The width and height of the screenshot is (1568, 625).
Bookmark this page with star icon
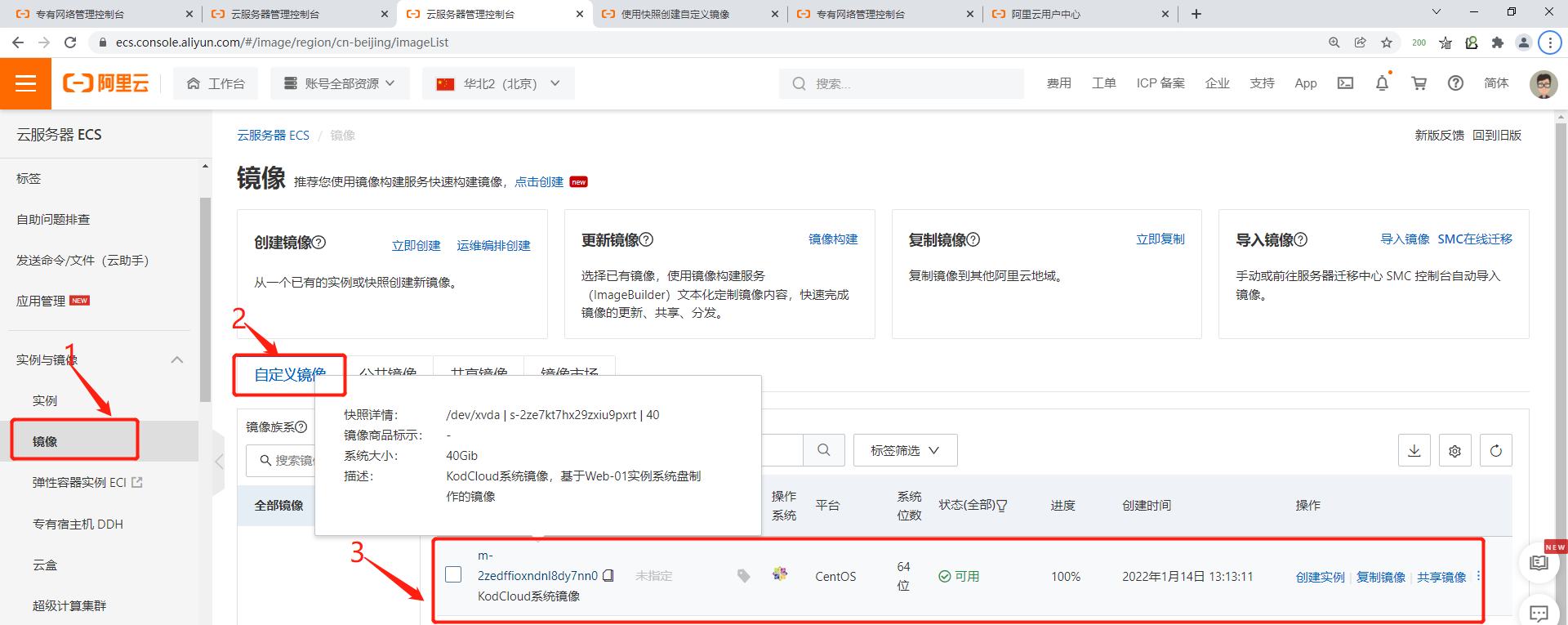1387,42
